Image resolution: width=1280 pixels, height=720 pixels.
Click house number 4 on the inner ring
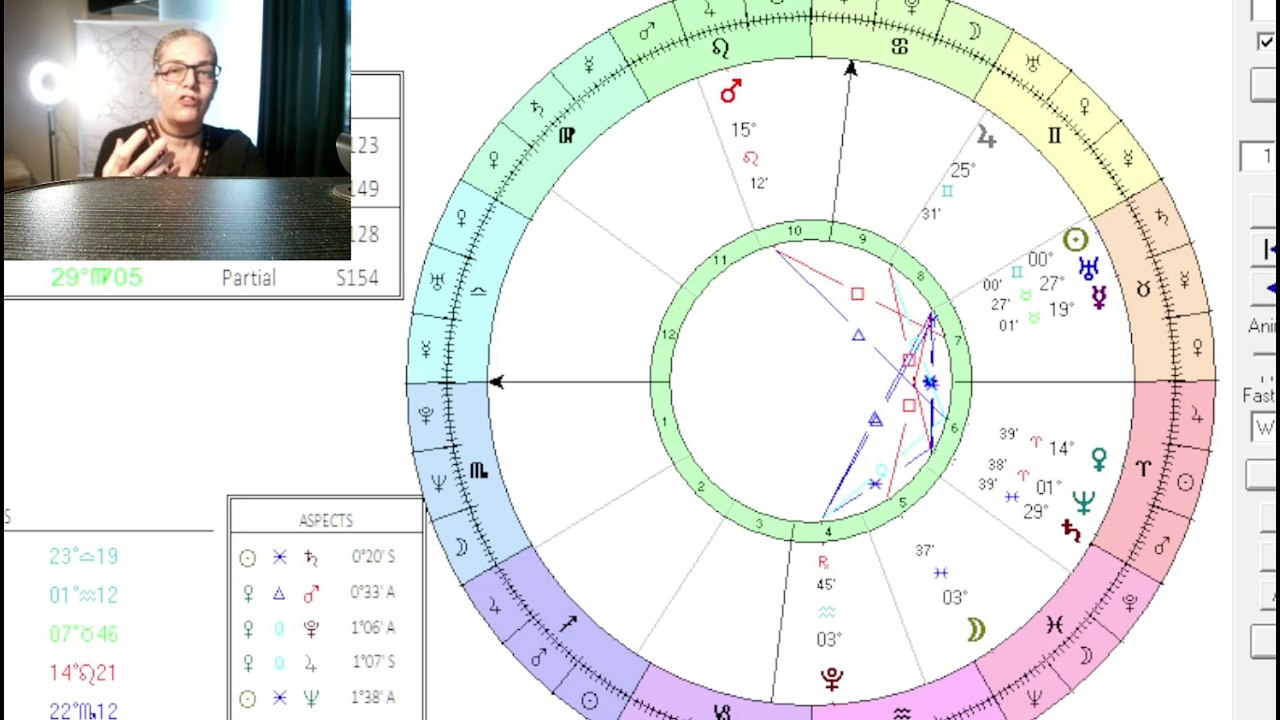pyautogui.click(x=828, y=531)
